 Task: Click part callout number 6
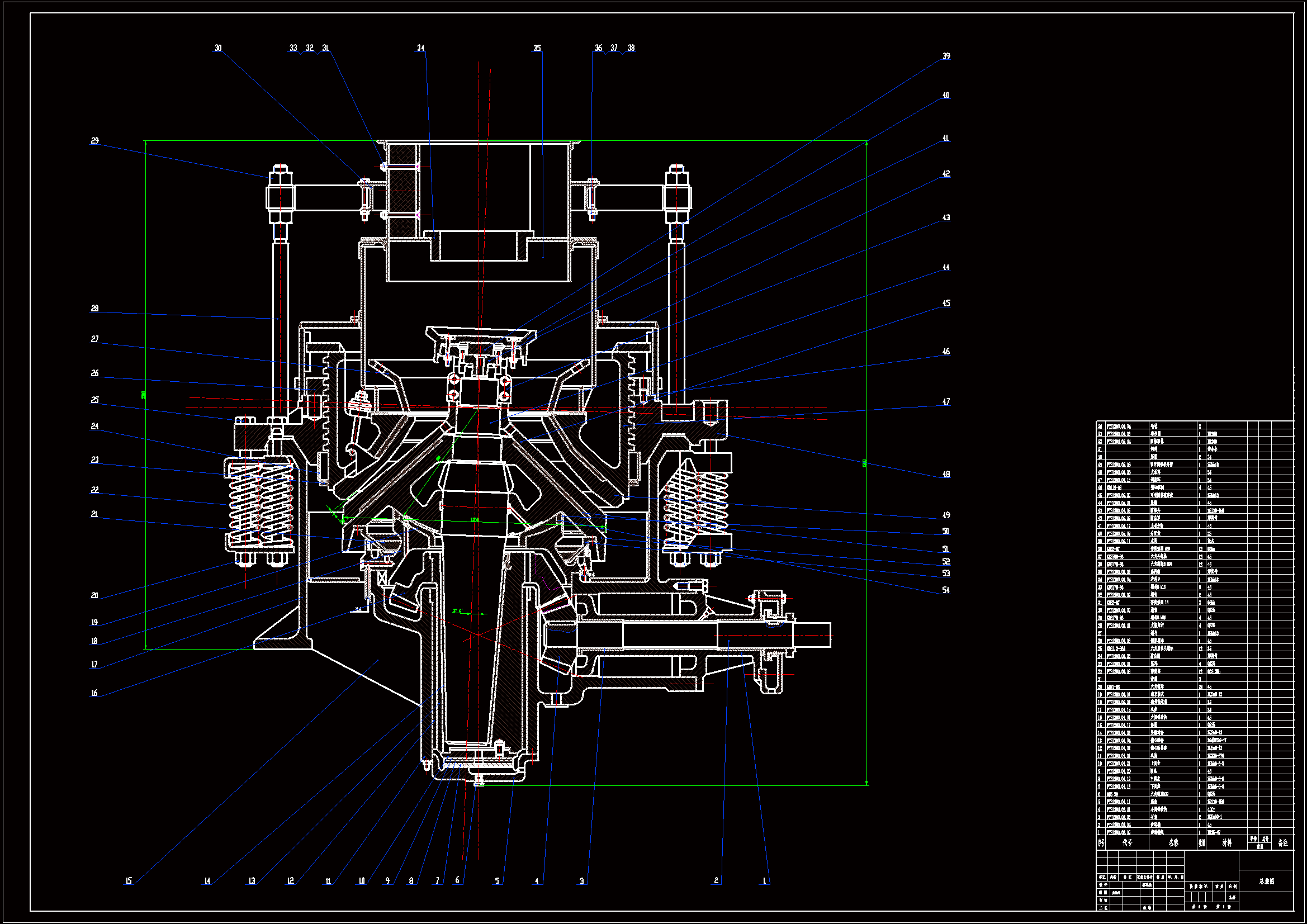point(457,880)
